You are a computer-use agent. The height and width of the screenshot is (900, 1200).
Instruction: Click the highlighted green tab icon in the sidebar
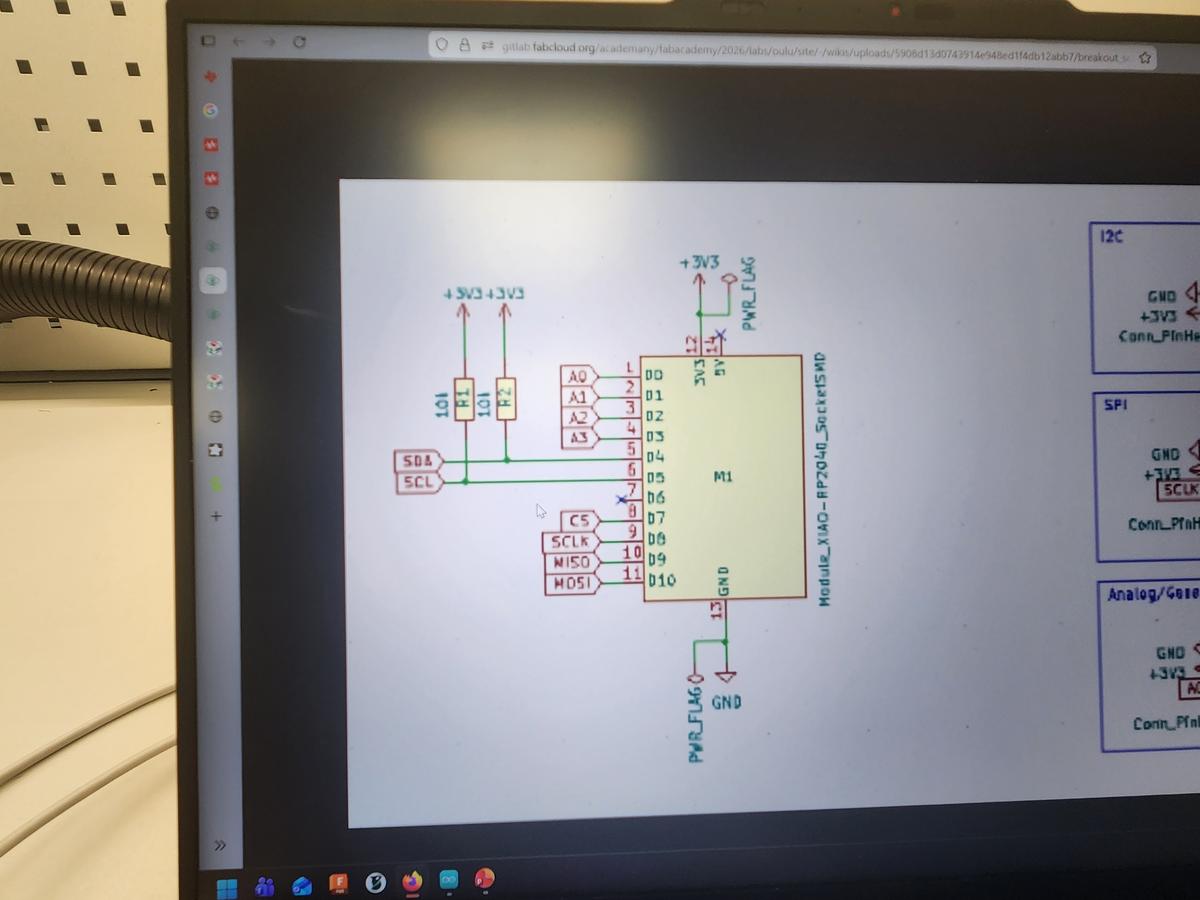coord(211,282)
